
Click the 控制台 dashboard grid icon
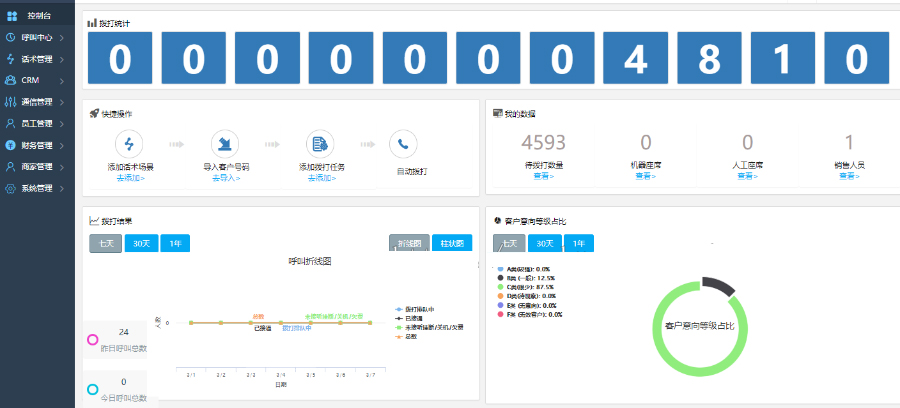pos(12,16)
